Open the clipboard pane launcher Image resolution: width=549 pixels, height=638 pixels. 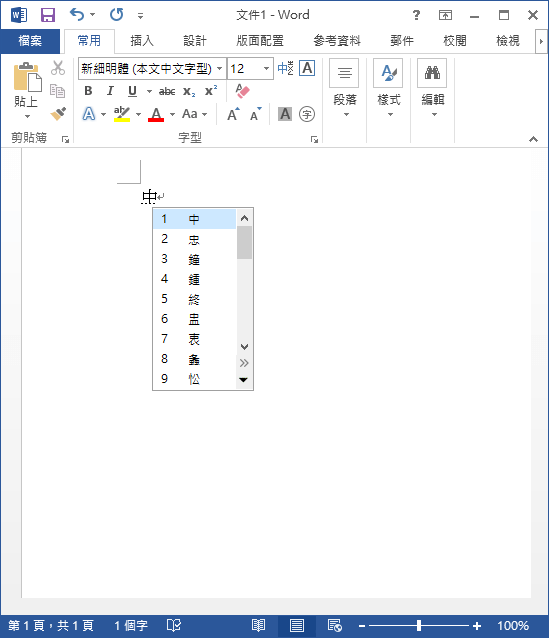pos(65,140)
